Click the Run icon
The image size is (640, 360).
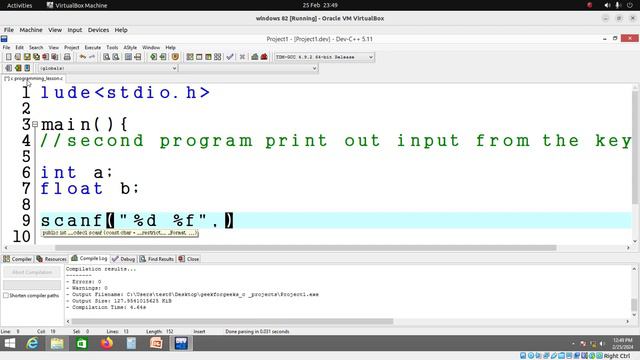pyautogui.click(x=199, y=57)
